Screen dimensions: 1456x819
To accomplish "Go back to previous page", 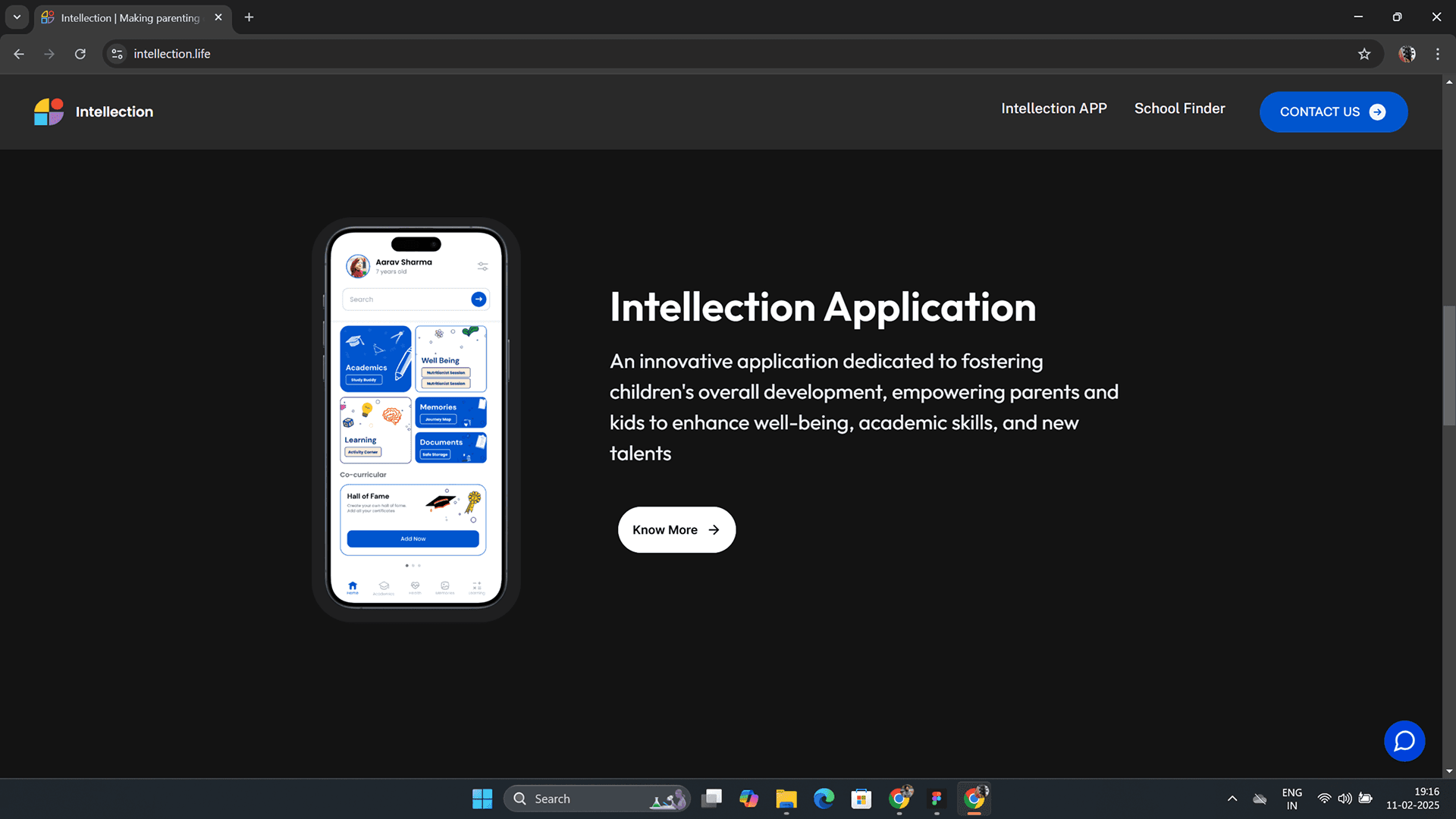I will 19,54.
